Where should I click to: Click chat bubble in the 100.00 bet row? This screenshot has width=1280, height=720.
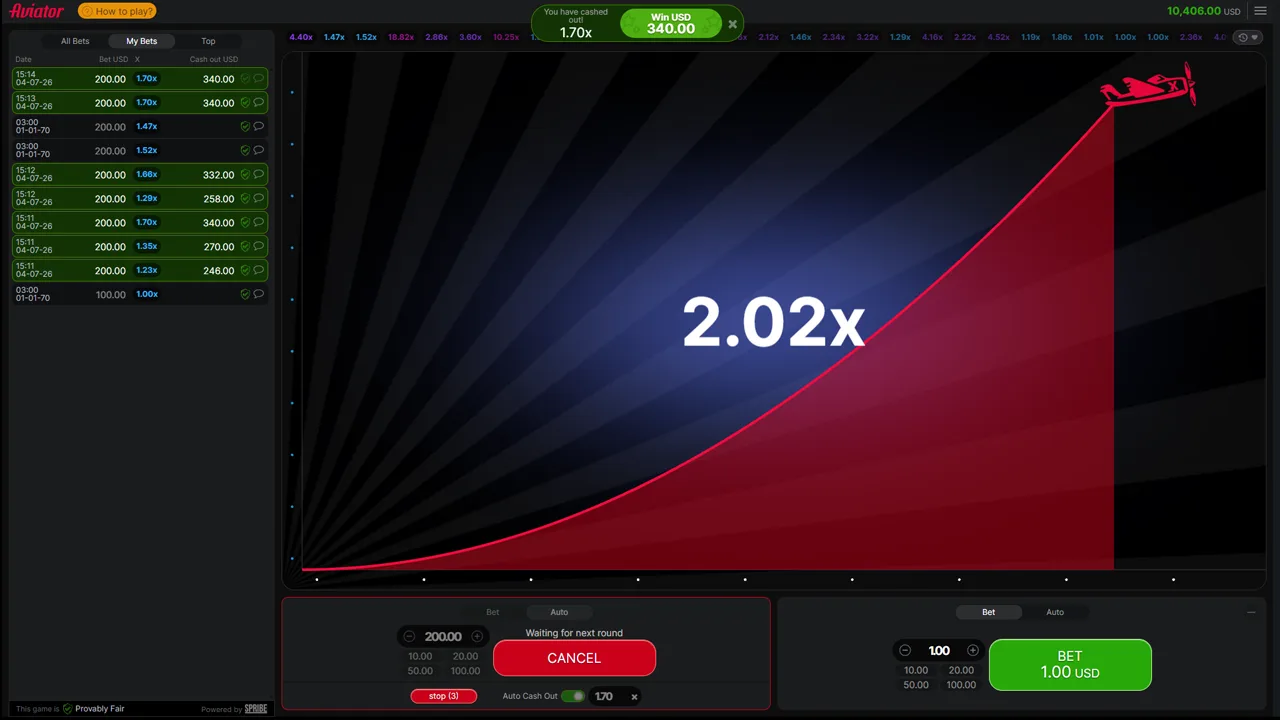[x=258, y=294]
